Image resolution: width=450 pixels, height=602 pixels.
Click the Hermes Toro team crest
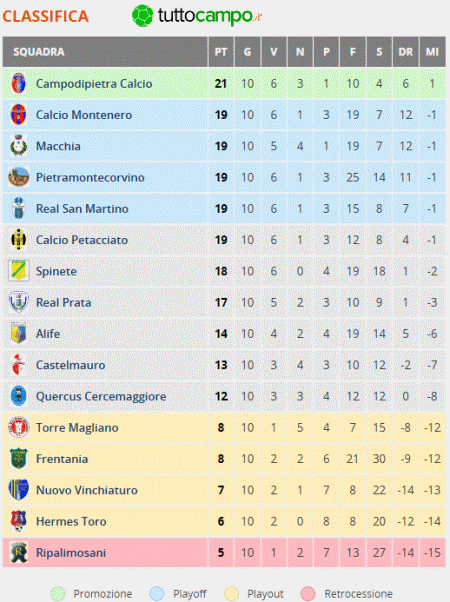pyautogui.click(x=18, y=521)
